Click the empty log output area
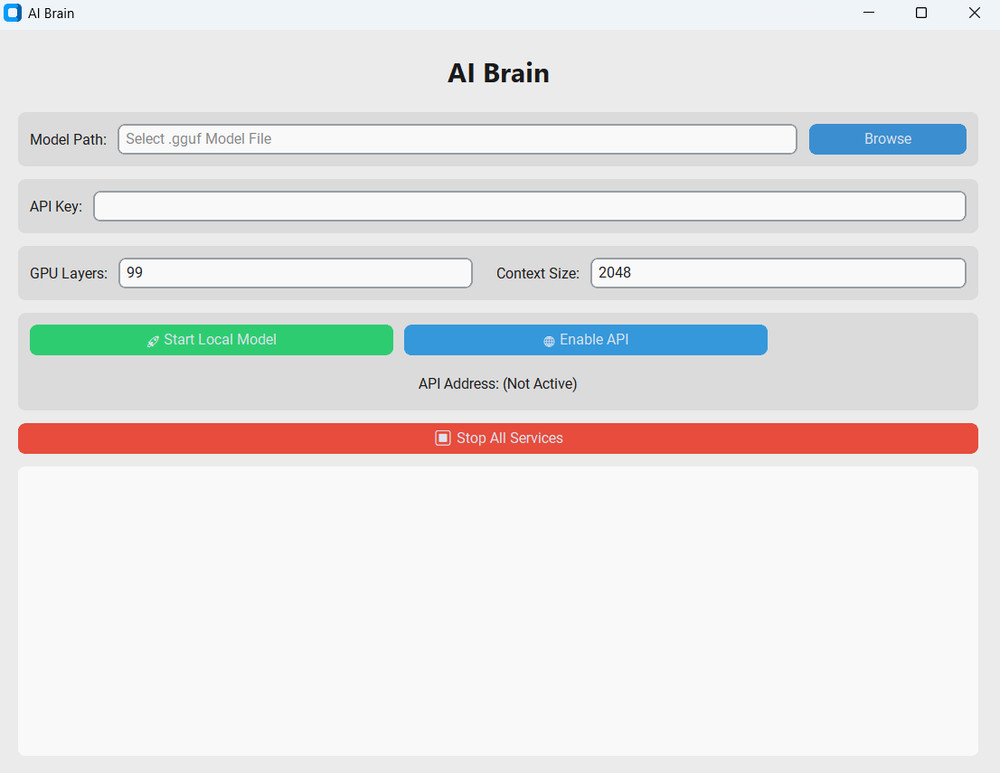Image resolution: width=1000 pixels, height=773 pixels. pos(497,610)
